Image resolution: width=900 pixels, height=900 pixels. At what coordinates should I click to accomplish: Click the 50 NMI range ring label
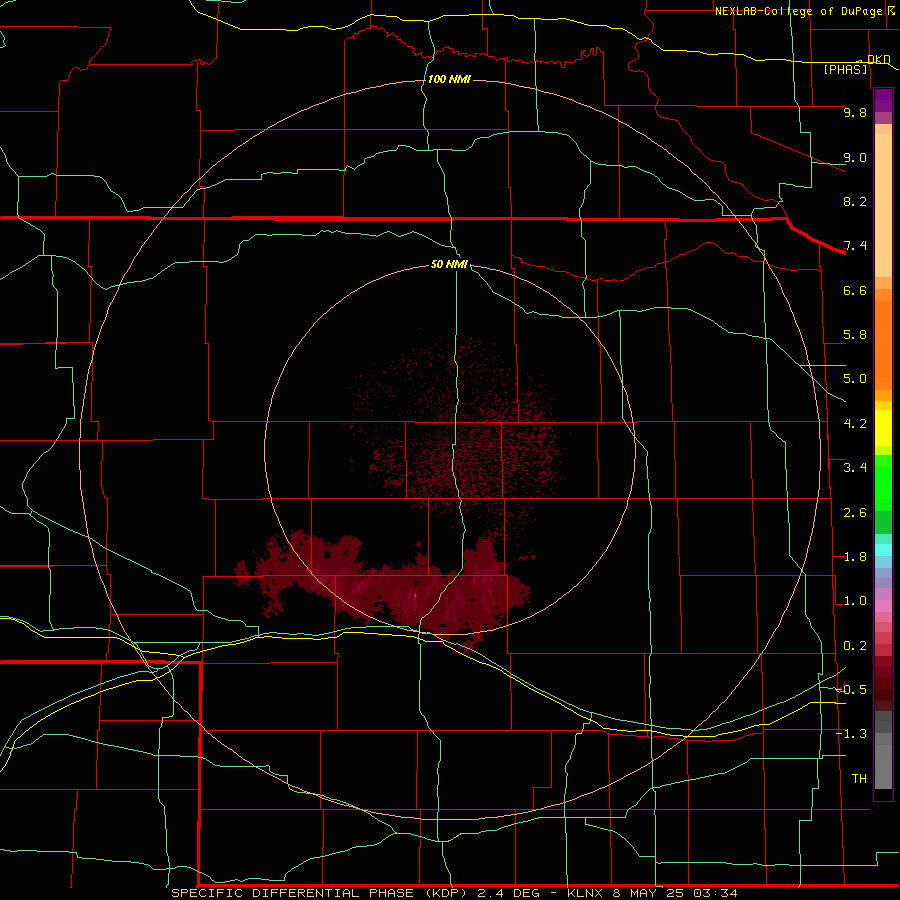click(x=449, y=264)
